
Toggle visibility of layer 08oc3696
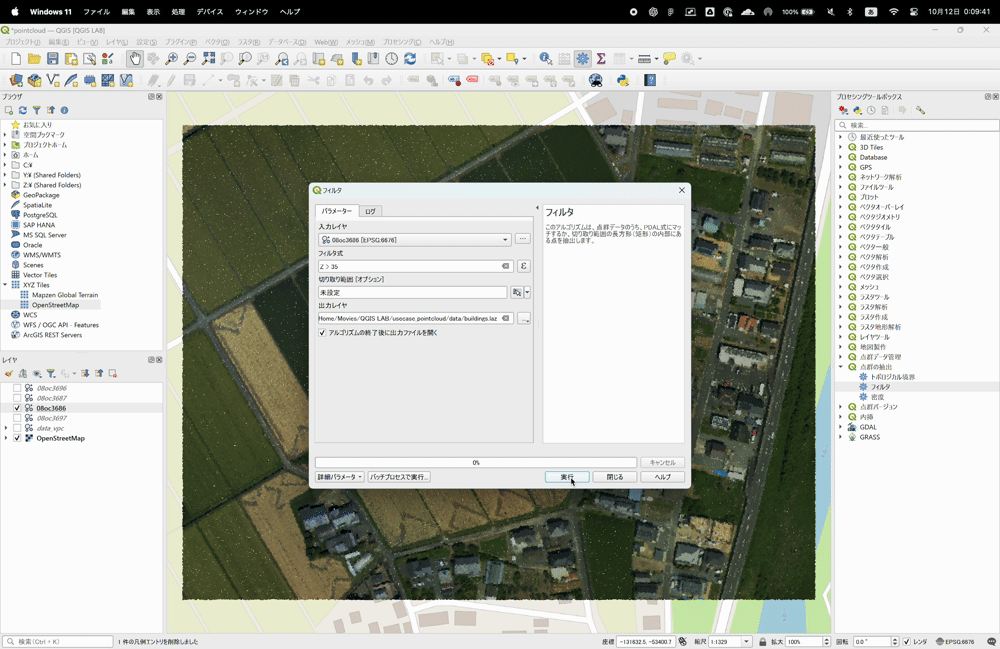17,388
